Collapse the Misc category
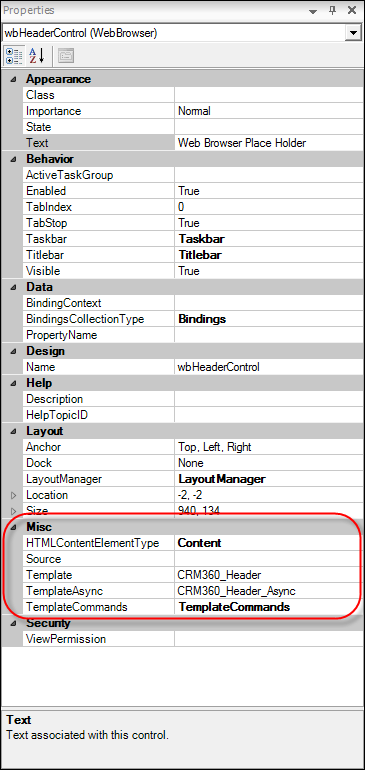This screenshot has width=365, height=770. point(13,527)
